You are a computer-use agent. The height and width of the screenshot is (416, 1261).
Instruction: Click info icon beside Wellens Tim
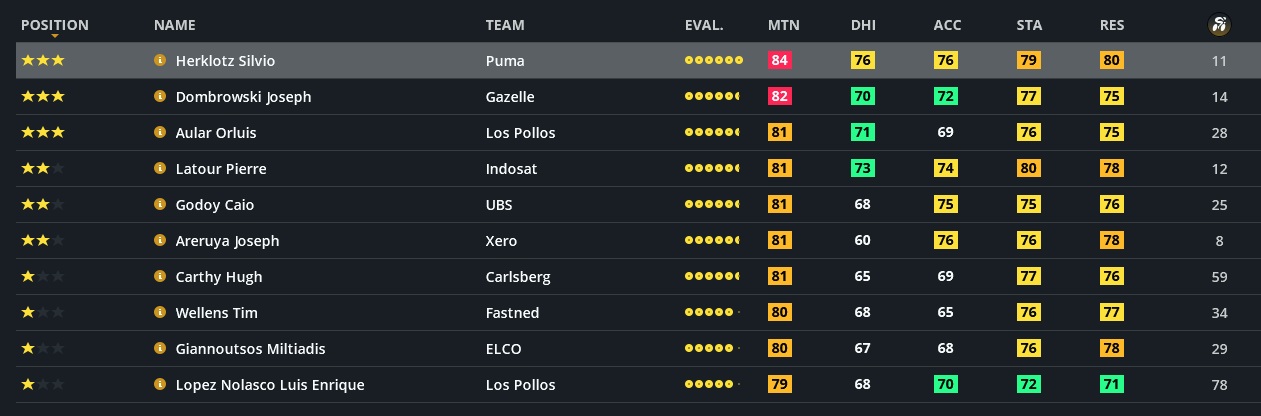pos(159,313)
